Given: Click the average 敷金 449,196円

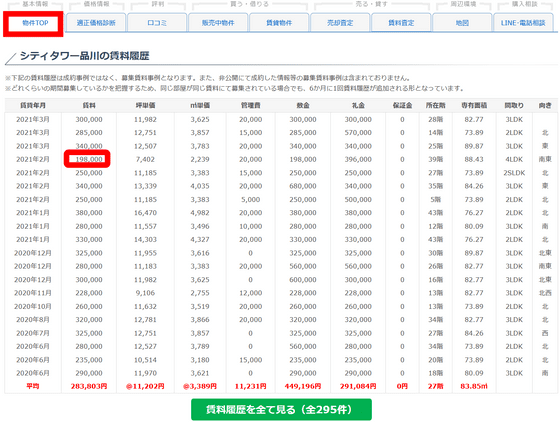Looking at the screenshot, I should 303,386.
